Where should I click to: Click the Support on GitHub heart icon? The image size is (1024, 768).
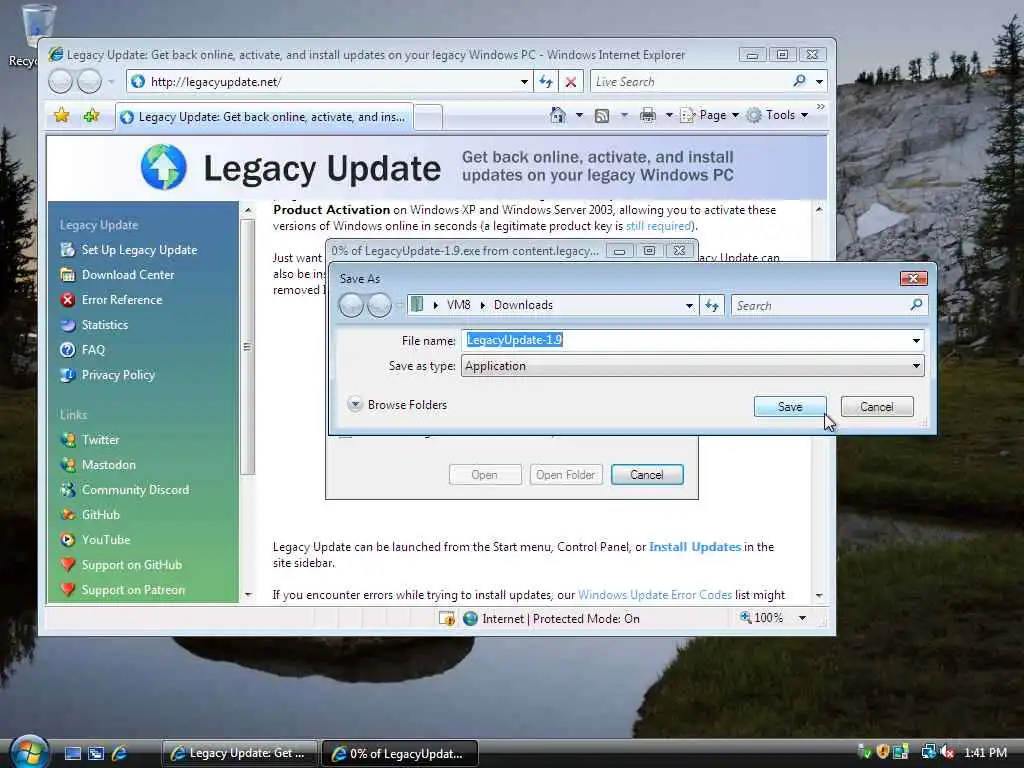coord(67,564)
